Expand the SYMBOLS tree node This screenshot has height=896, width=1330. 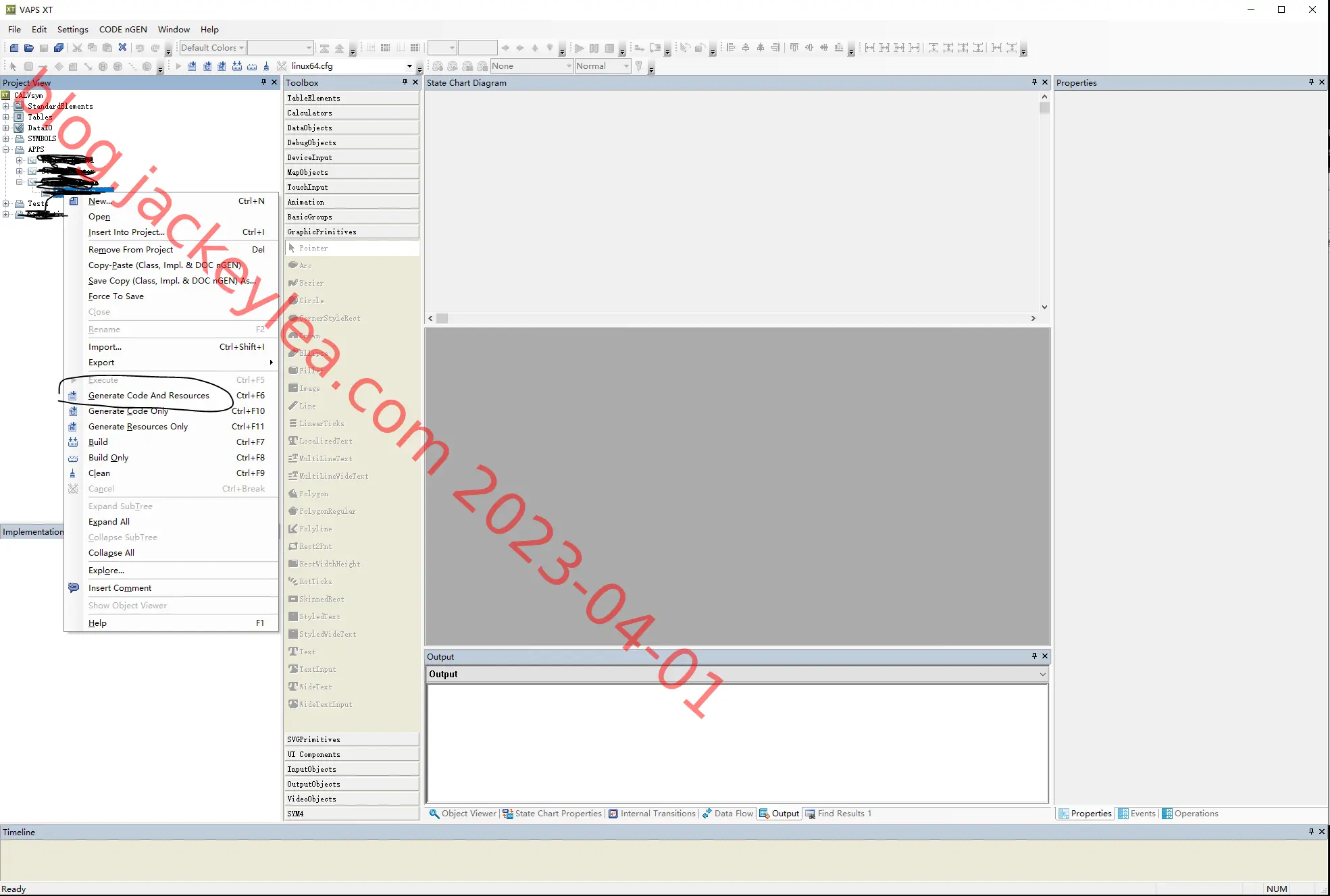6,139
